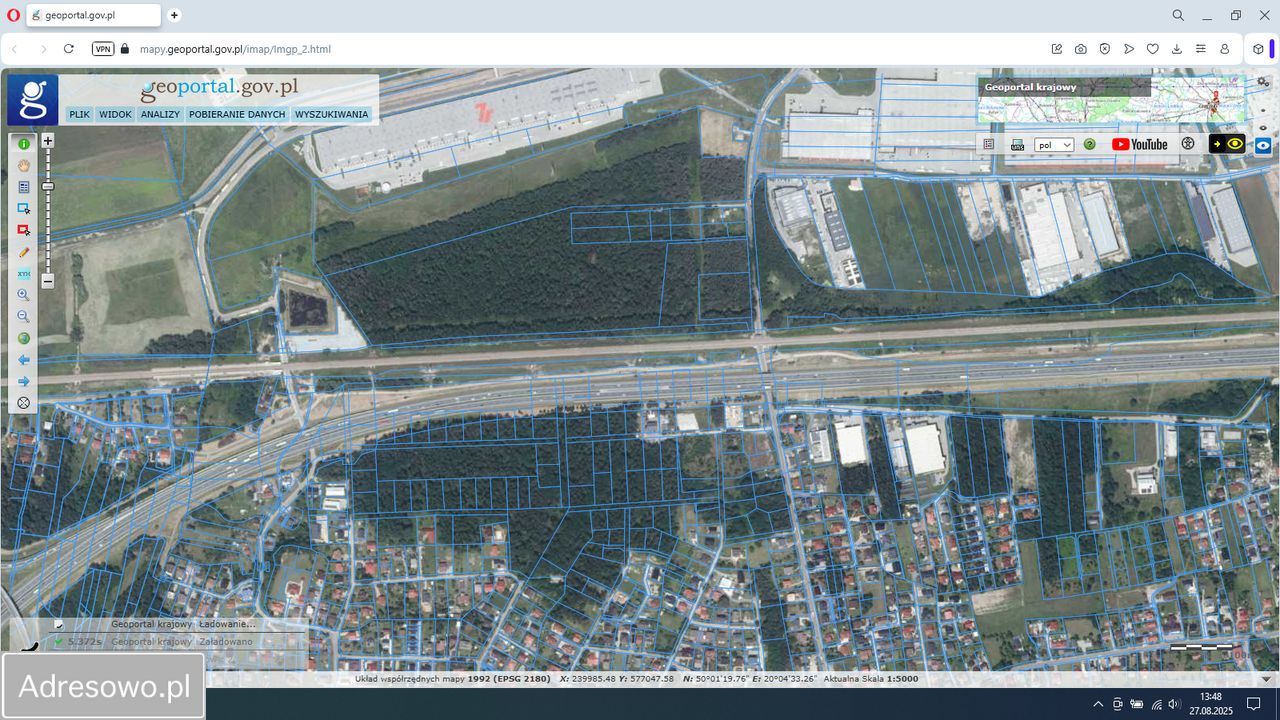Open the YouTube channel link
The height and width of the screenshot is (720, 1280).
pyautogui.click(x=1139, y=144)
